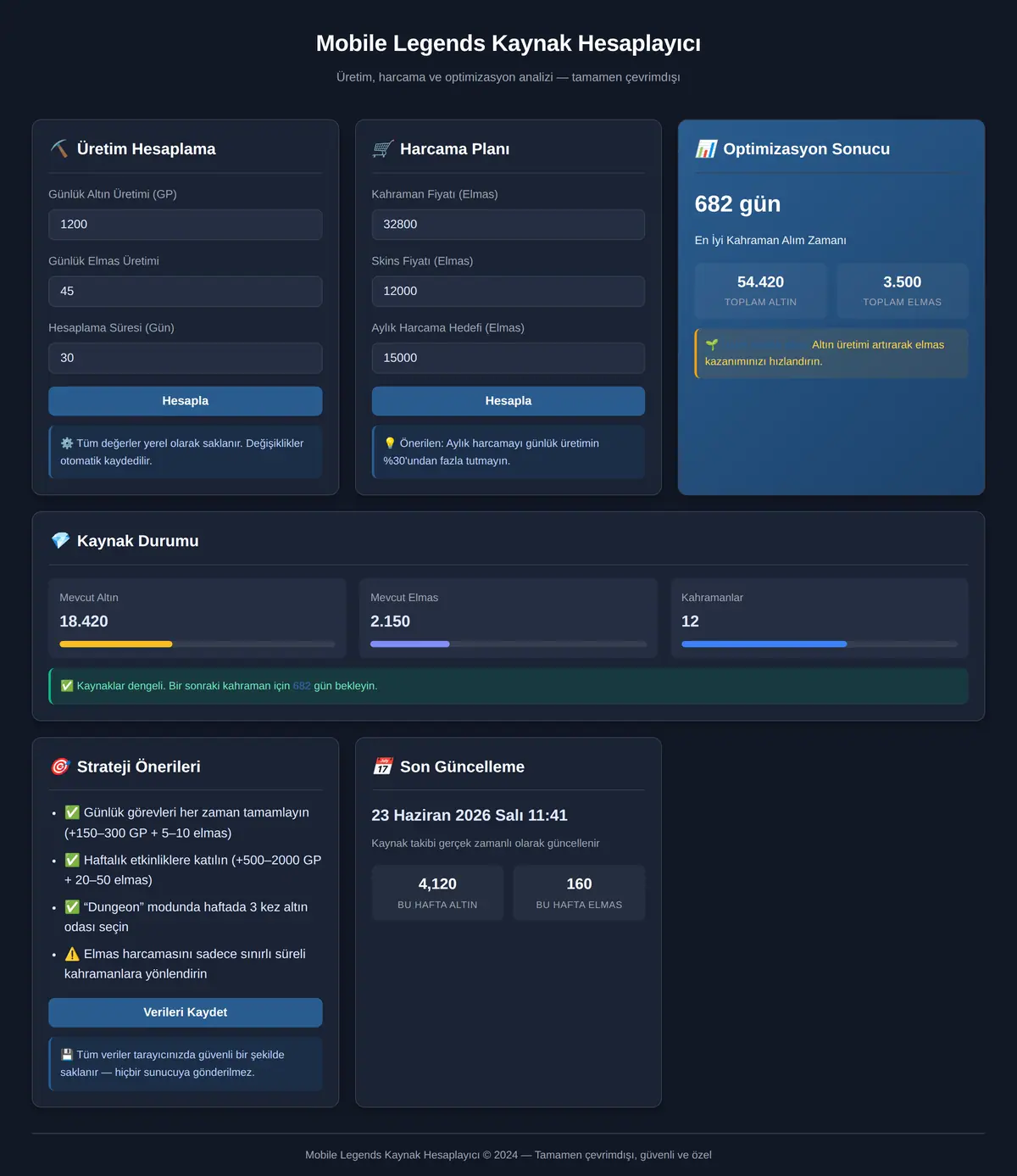Click the blue Kahramanlar progress bar

point(764,644)
